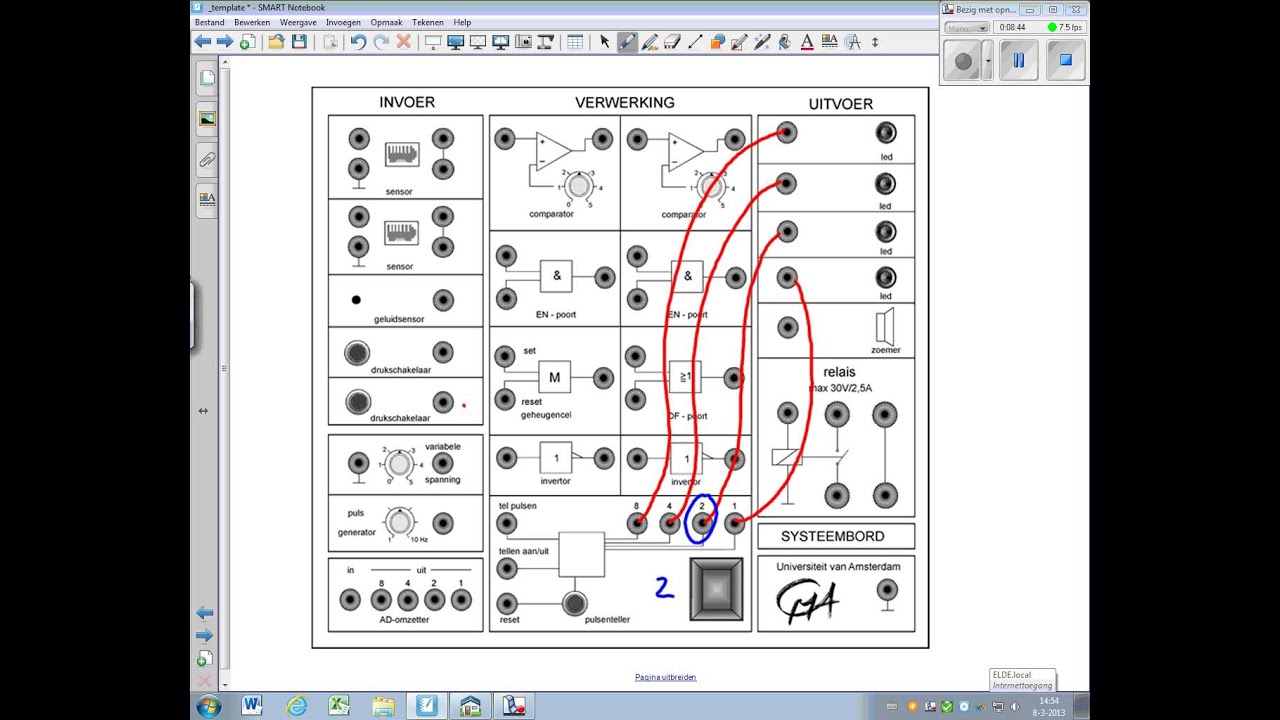Open the Page Sorter sidebar tab
Screen dimensions: 1280x720
(207, 77)
